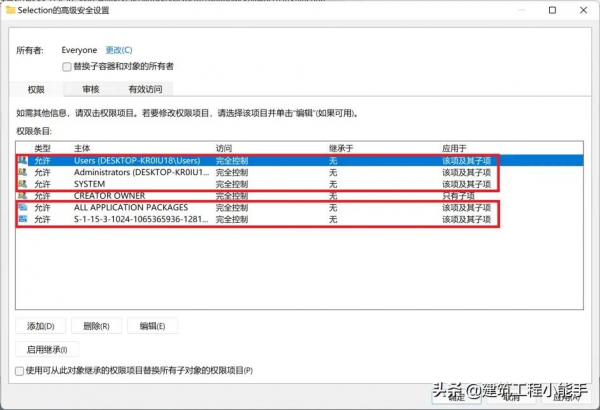Toggle 替换子容器和对象的所有者 checkbox
The width and height of the screenshot is (600, 410).
(x=67, y=67)
